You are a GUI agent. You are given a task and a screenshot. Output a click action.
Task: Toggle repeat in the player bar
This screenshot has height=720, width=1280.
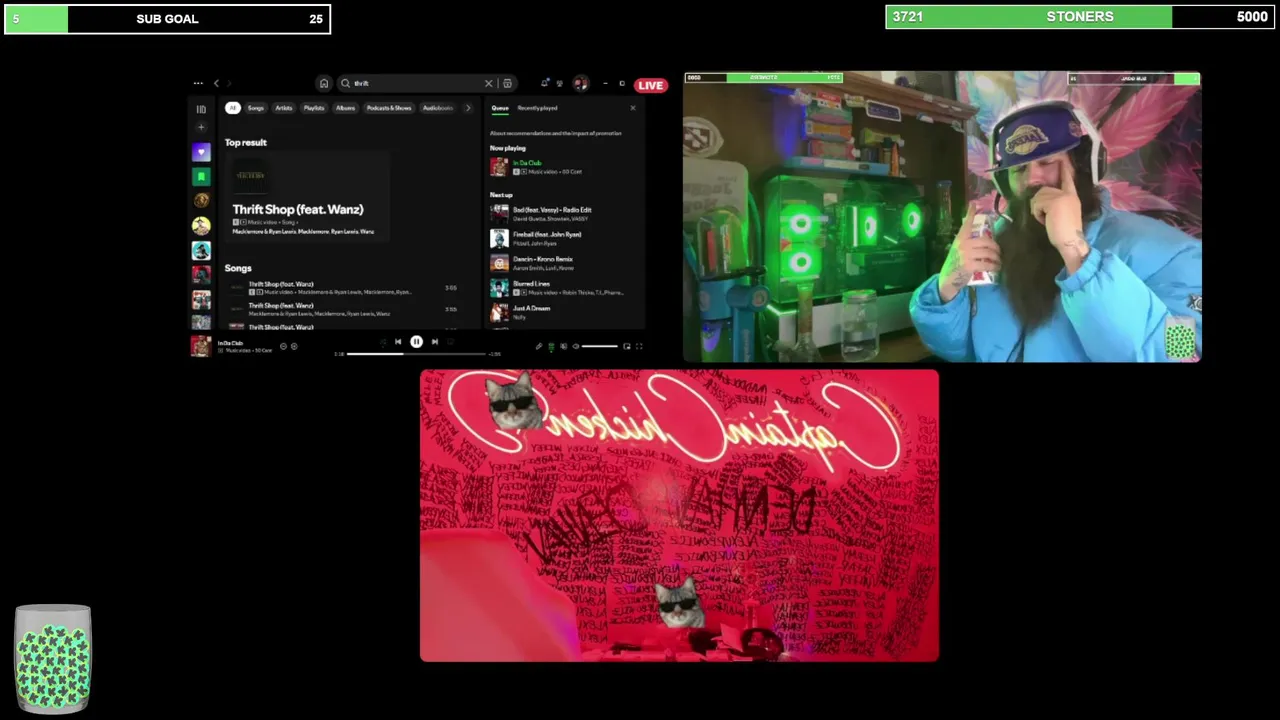(451, 341)
